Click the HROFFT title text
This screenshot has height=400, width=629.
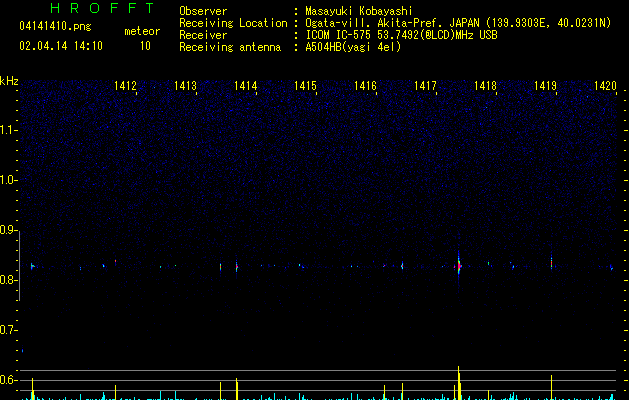[x=102, y=8]
